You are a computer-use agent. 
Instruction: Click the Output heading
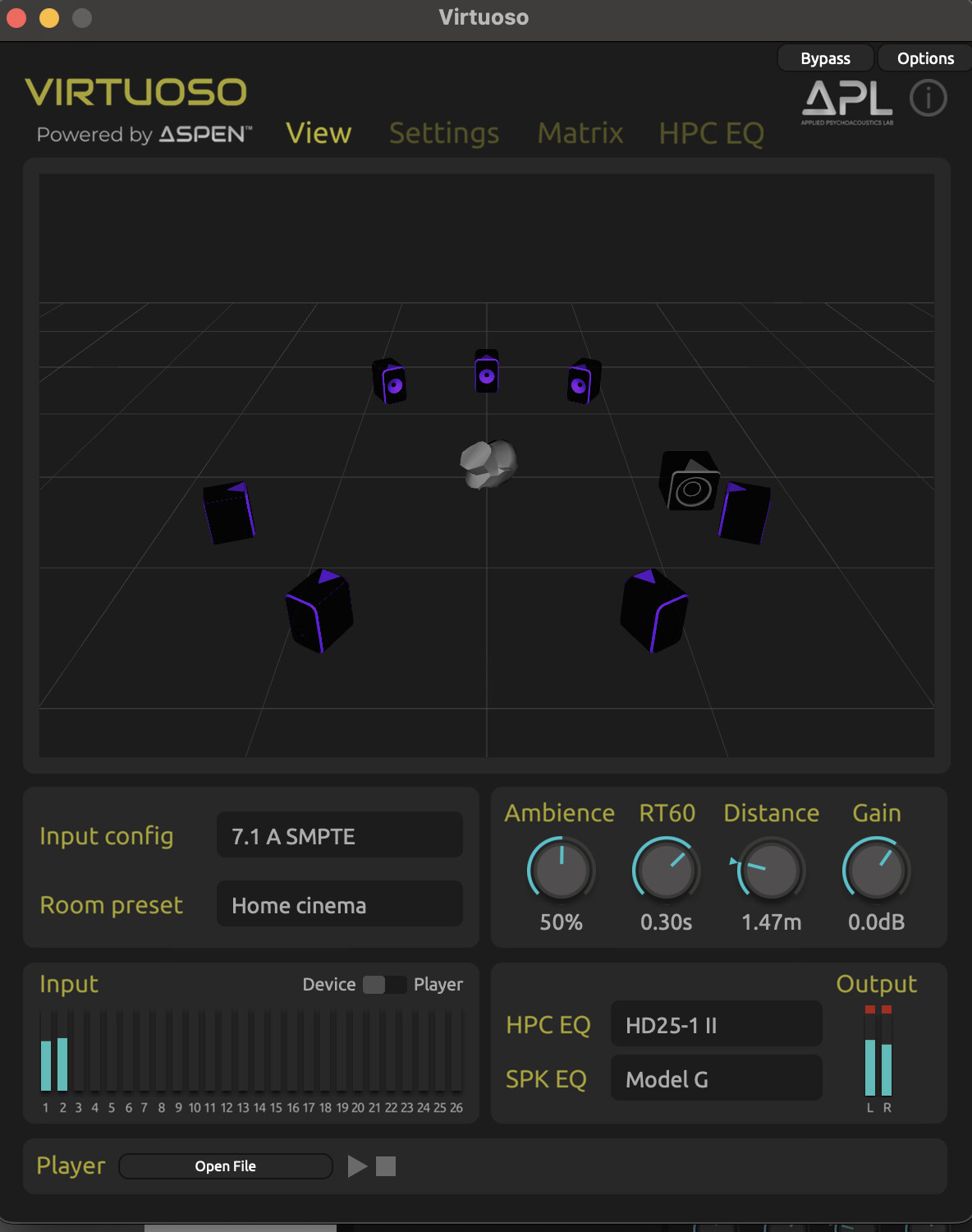[x=877, y=984]
